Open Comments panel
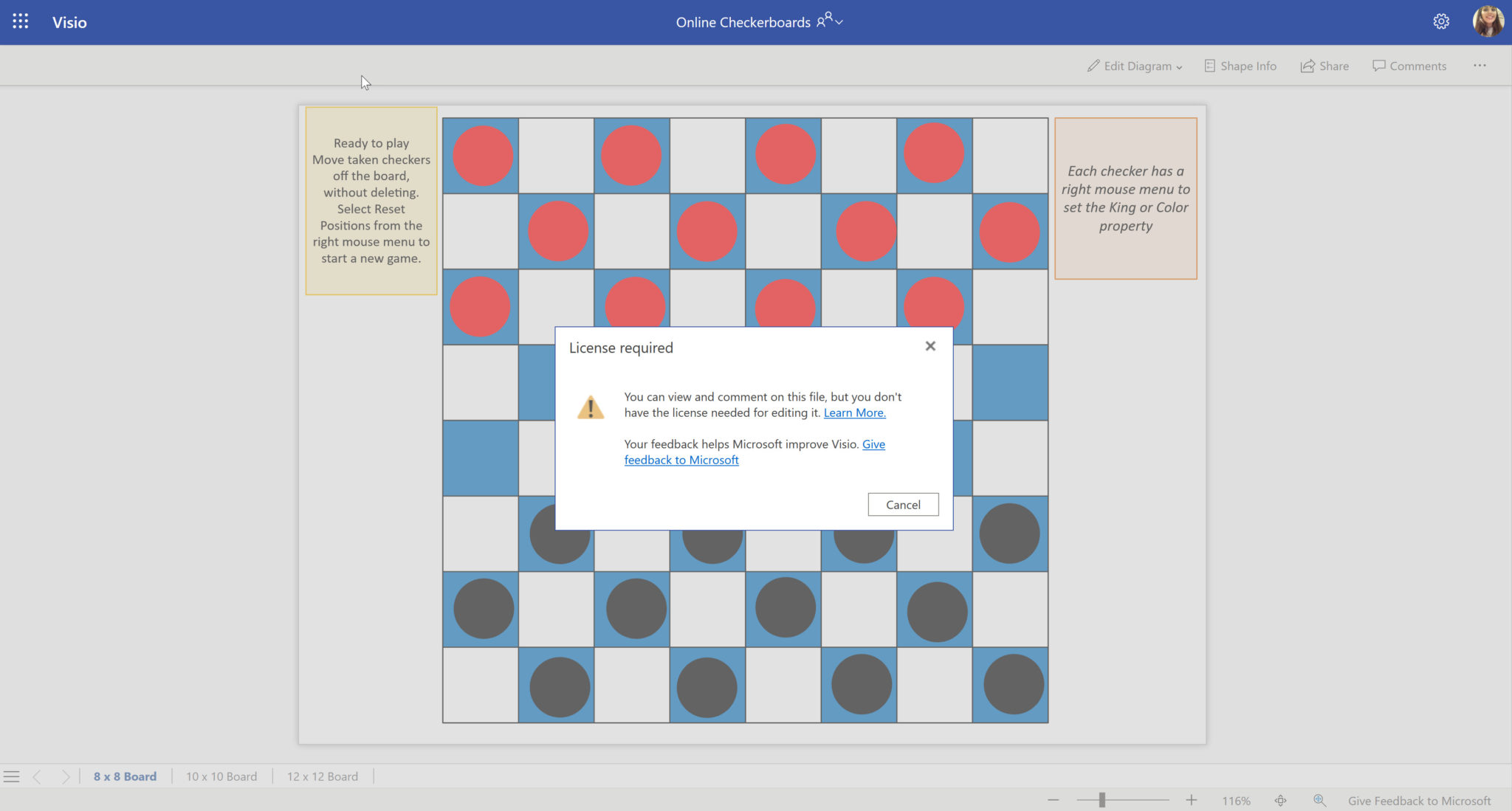The width and height of the screenshot is (1512, 811). [x=1410, y=65]
